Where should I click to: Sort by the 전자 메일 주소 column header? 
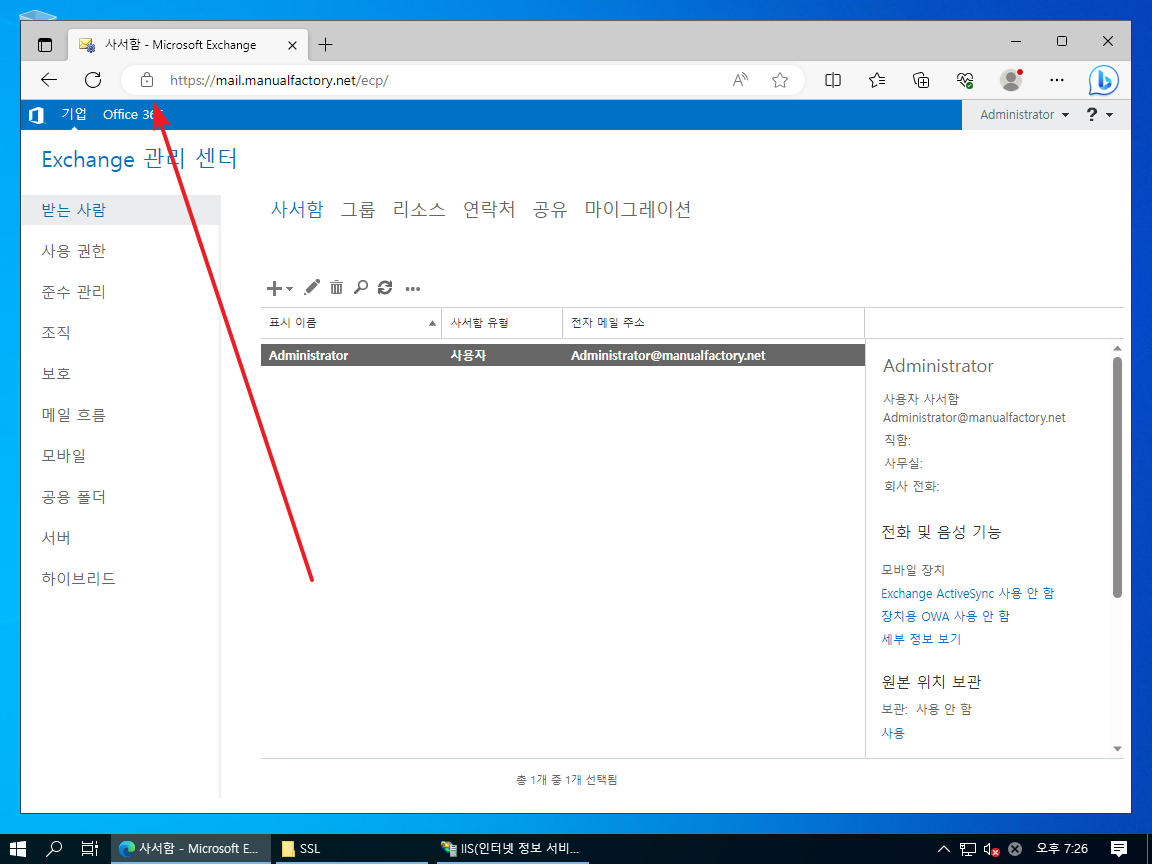coord(713,323)
